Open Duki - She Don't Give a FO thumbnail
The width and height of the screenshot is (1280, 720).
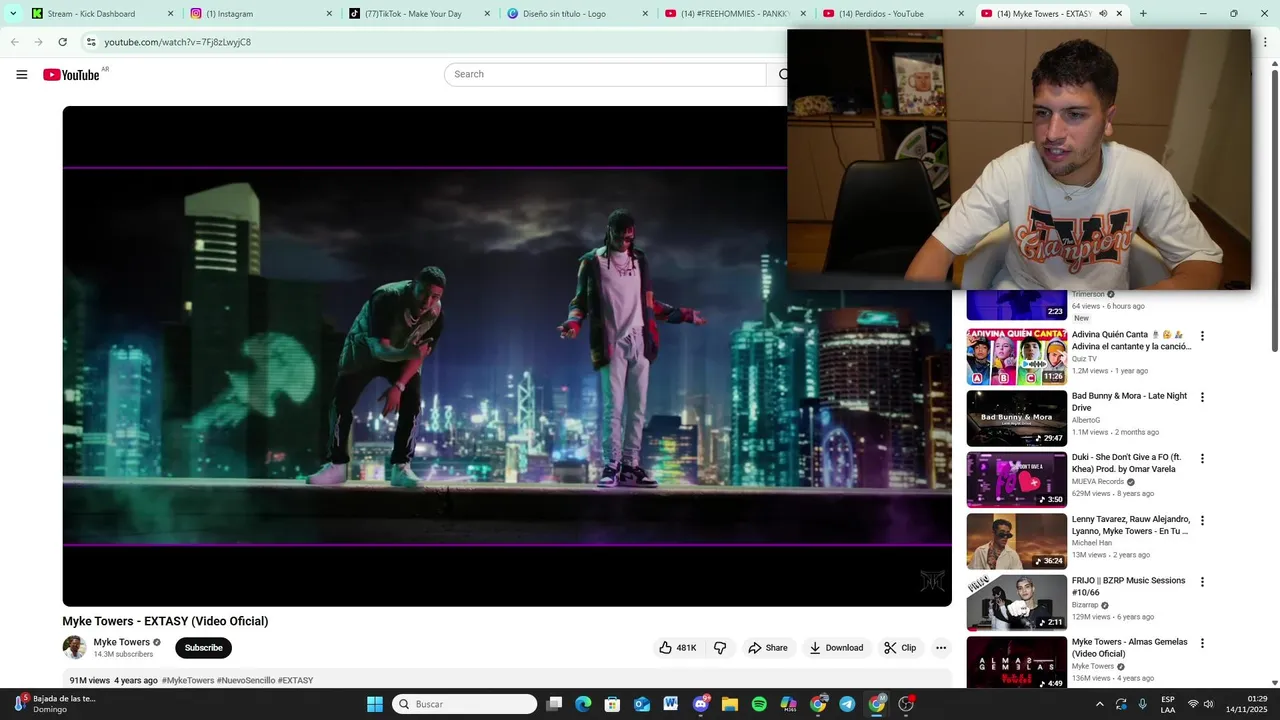pyautogui.click(x=1016, y=480)
